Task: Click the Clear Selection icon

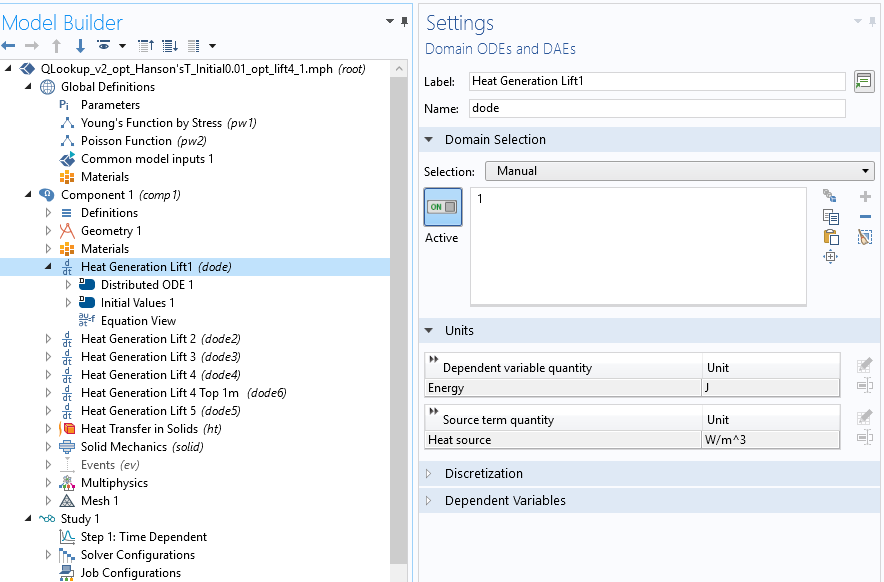Action: [865, 237]
